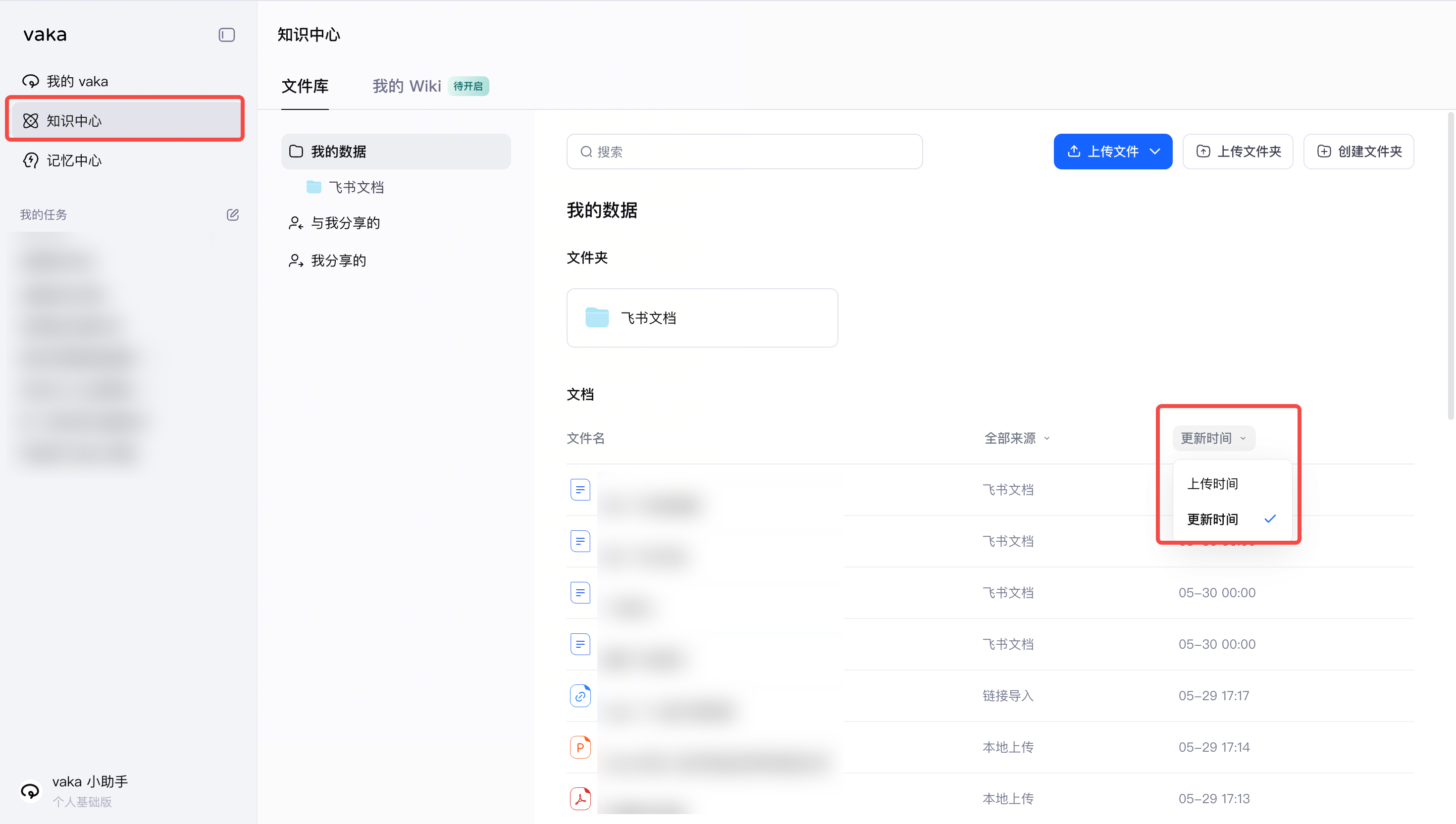
Task: Click the vaka assistant avatar icon
Action: tap(30, 791)
